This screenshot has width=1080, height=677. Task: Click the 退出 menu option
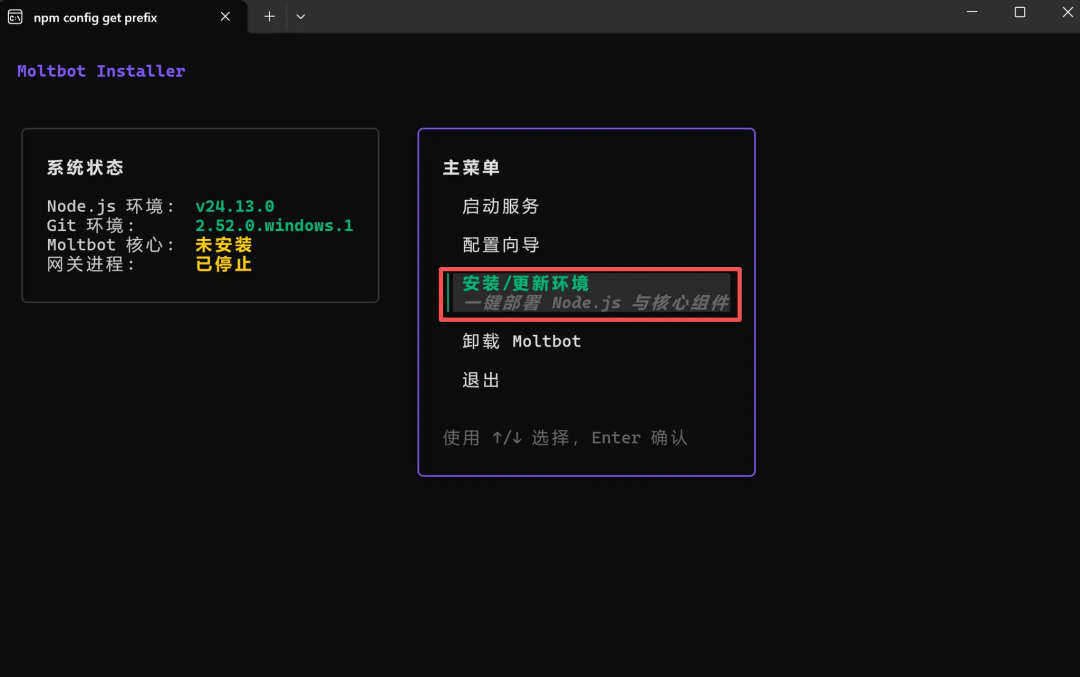coord(481,380)
